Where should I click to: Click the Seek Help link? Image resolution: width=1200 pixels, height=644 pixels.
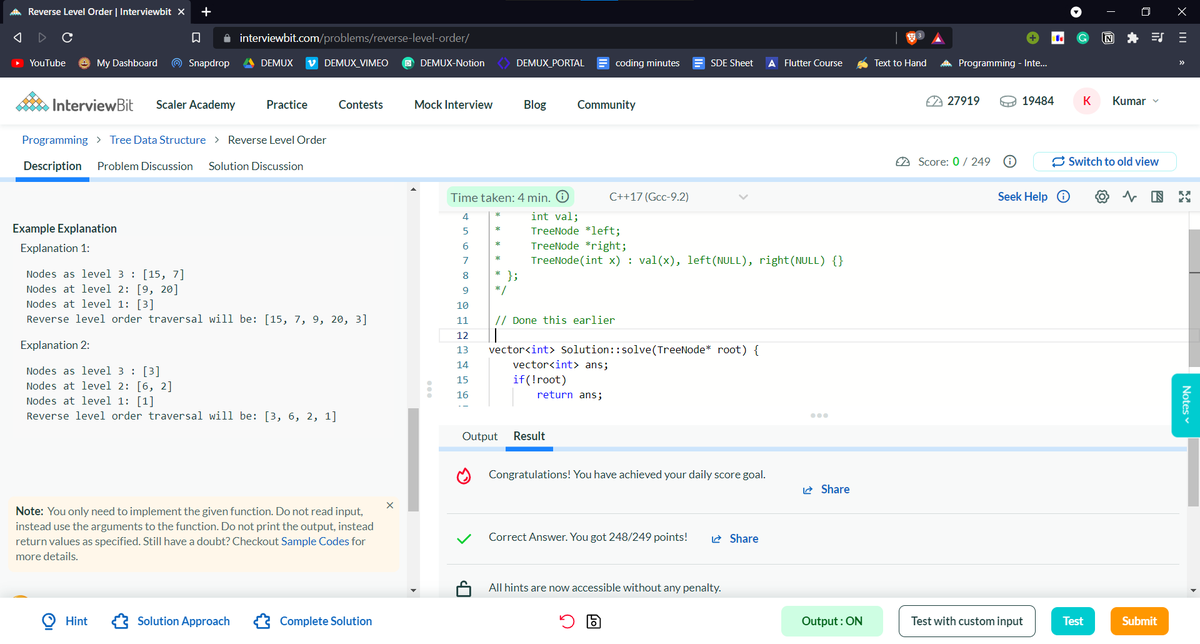point(1022,197)
